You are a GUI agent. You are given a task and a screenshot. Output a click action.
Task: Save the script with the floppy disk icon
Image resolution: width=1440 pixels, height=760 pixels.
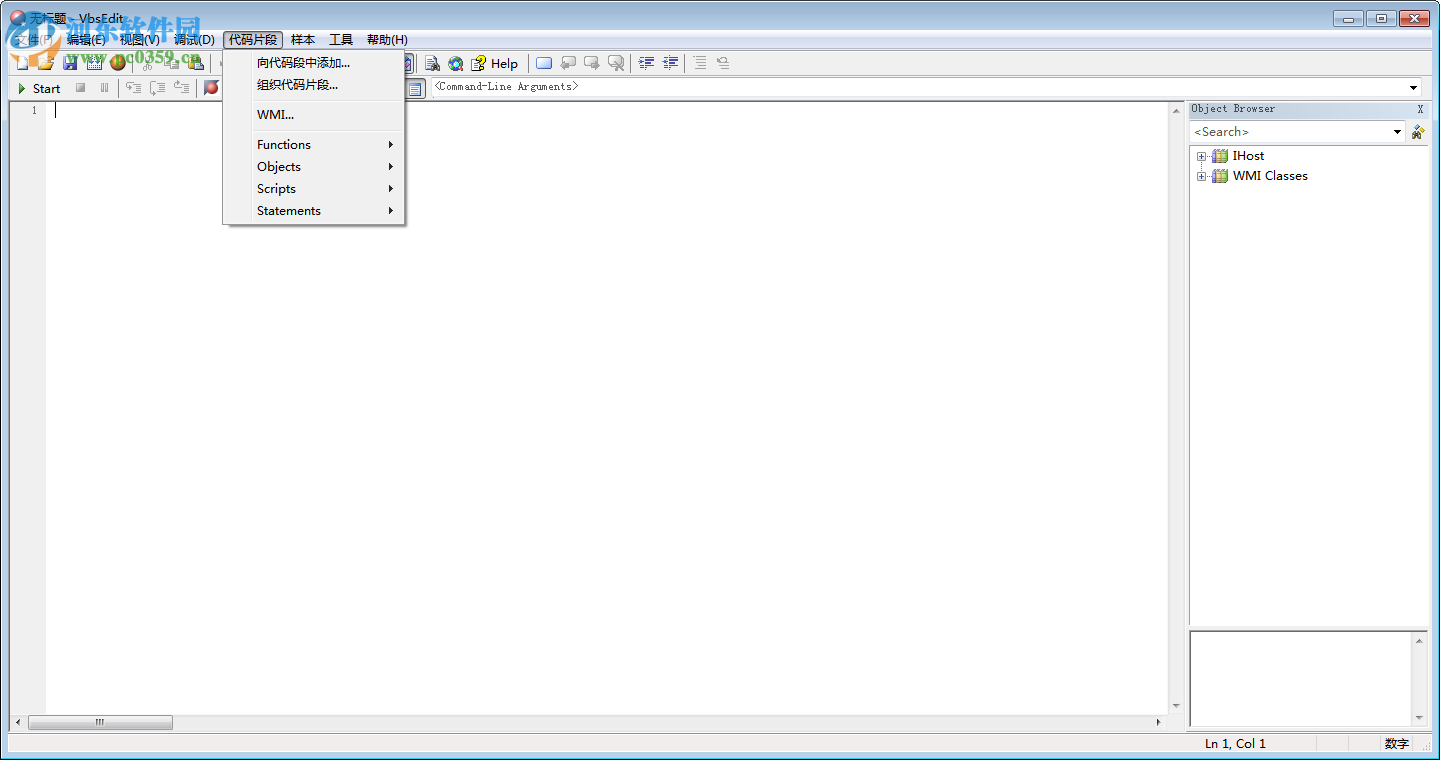coord(70,63)
